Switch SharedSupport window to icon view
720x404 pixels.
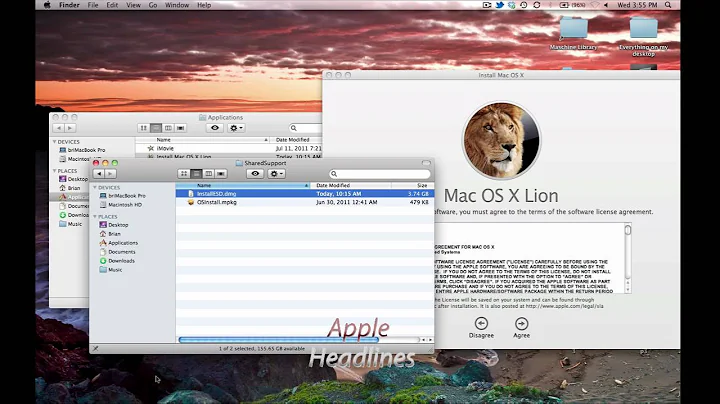pyautogui.click(x=184, y=174)
